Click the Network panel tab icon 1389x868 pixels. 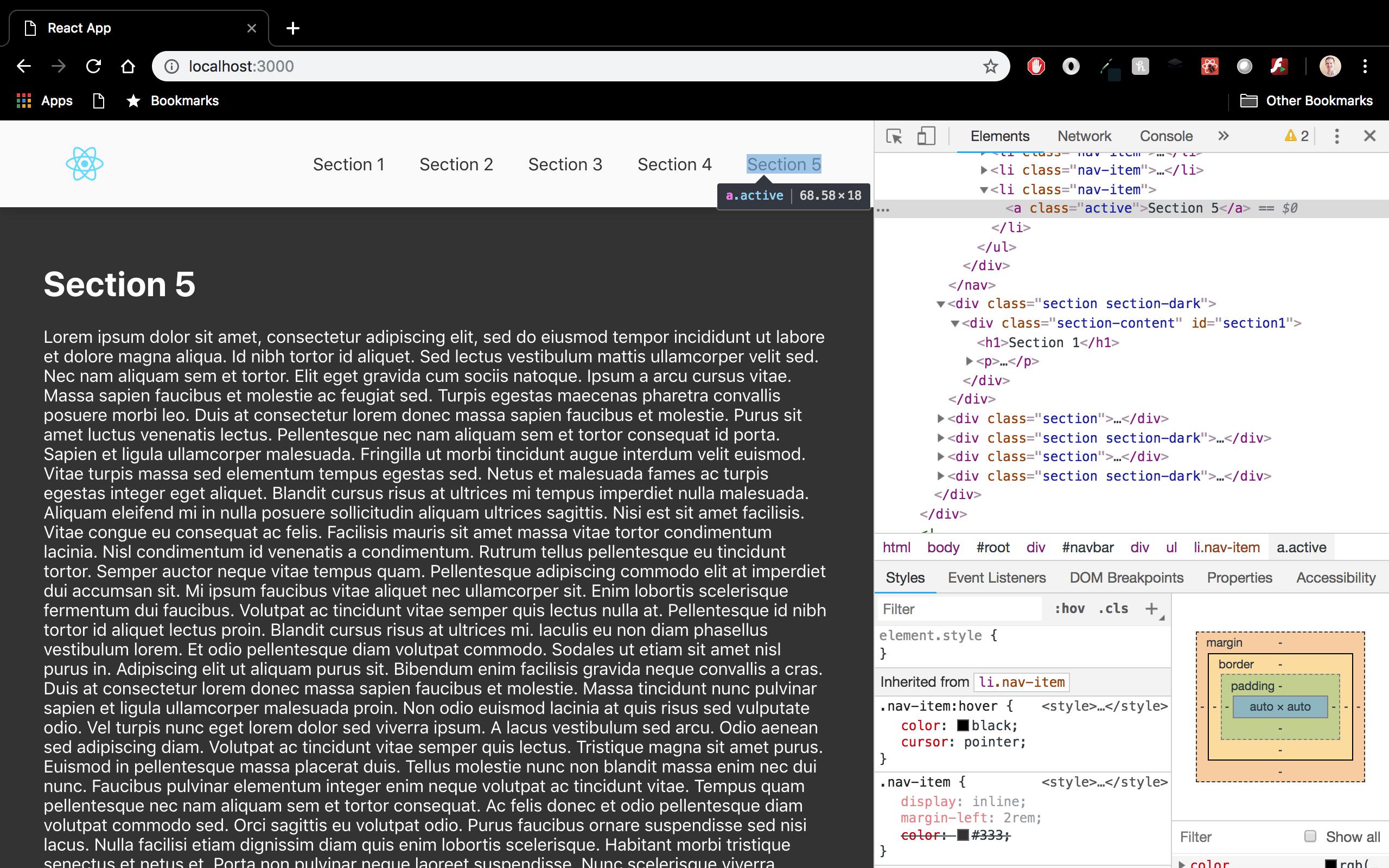[1084, 135]
